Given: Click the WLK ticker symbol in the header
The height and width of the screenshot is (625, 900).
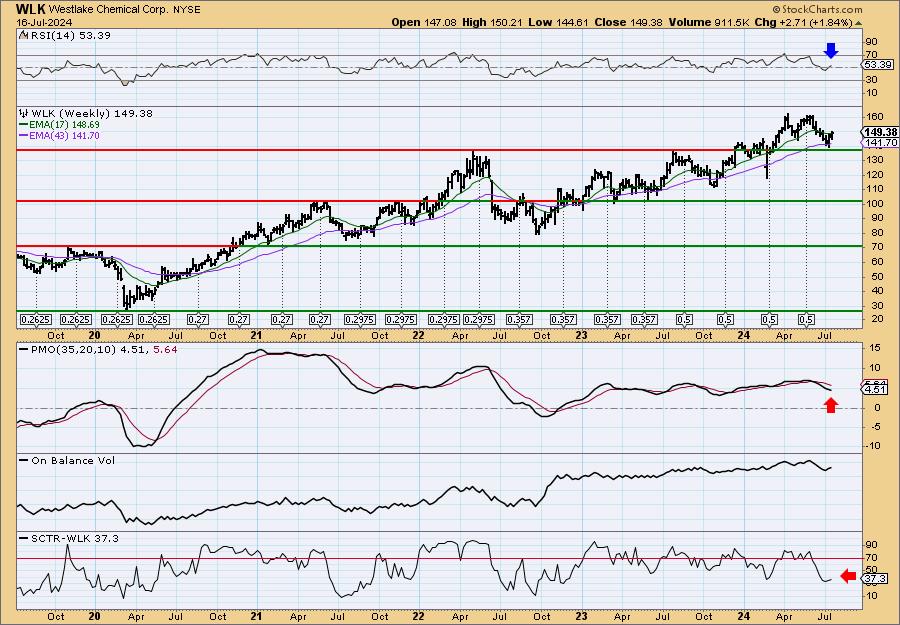Looking at the screenshot, I should click(31, 9).
